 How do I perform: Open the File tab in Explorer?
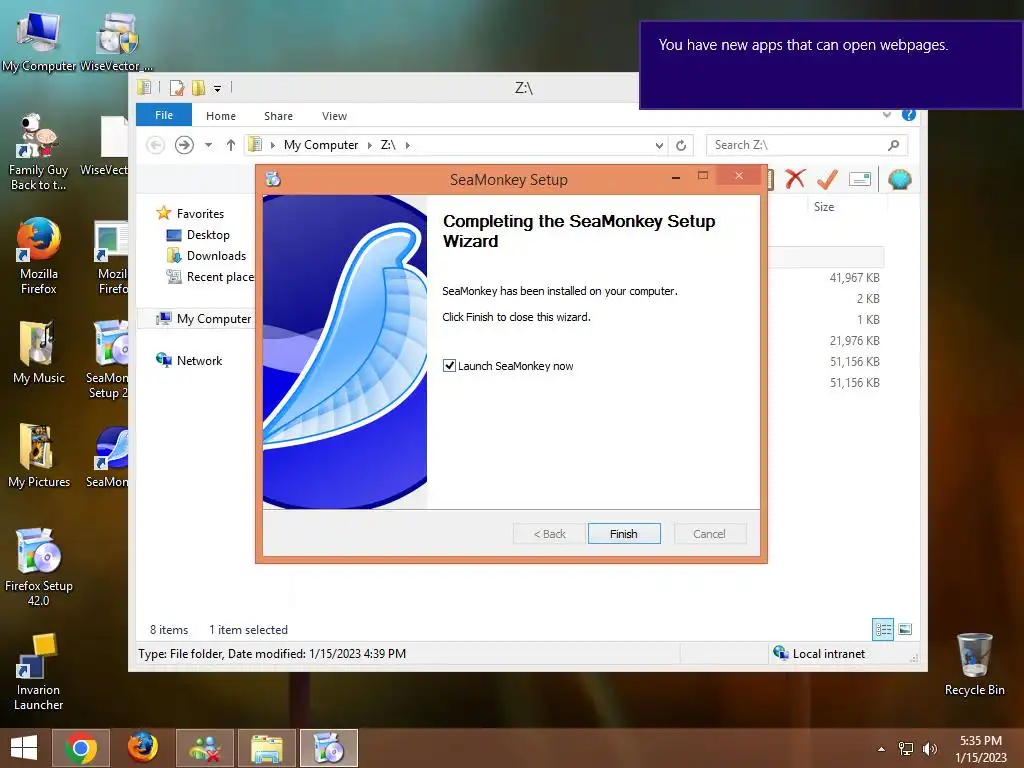pos(164,115)
